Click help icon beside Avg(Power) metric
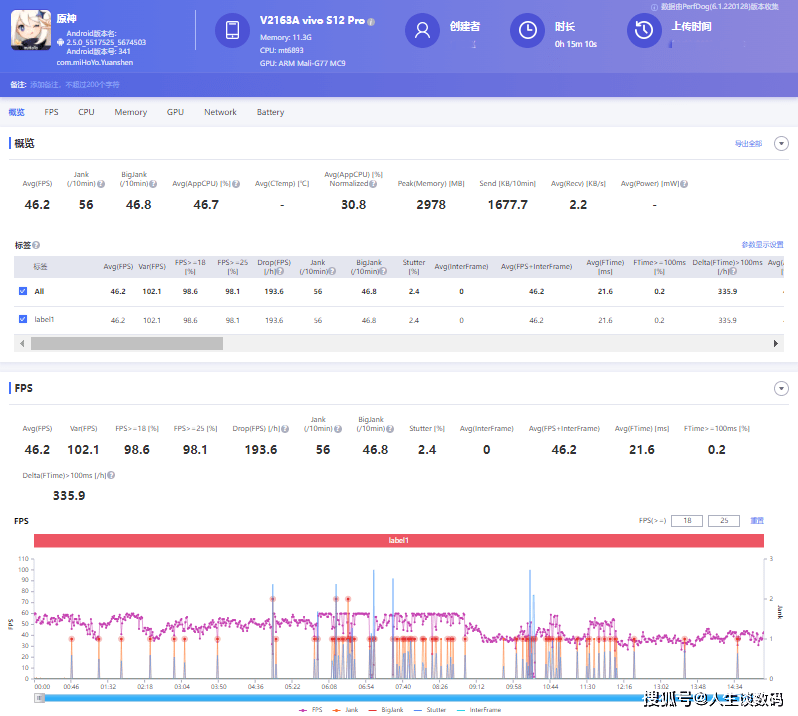This screenshot has height=716, width=798. tap(685, 184)
